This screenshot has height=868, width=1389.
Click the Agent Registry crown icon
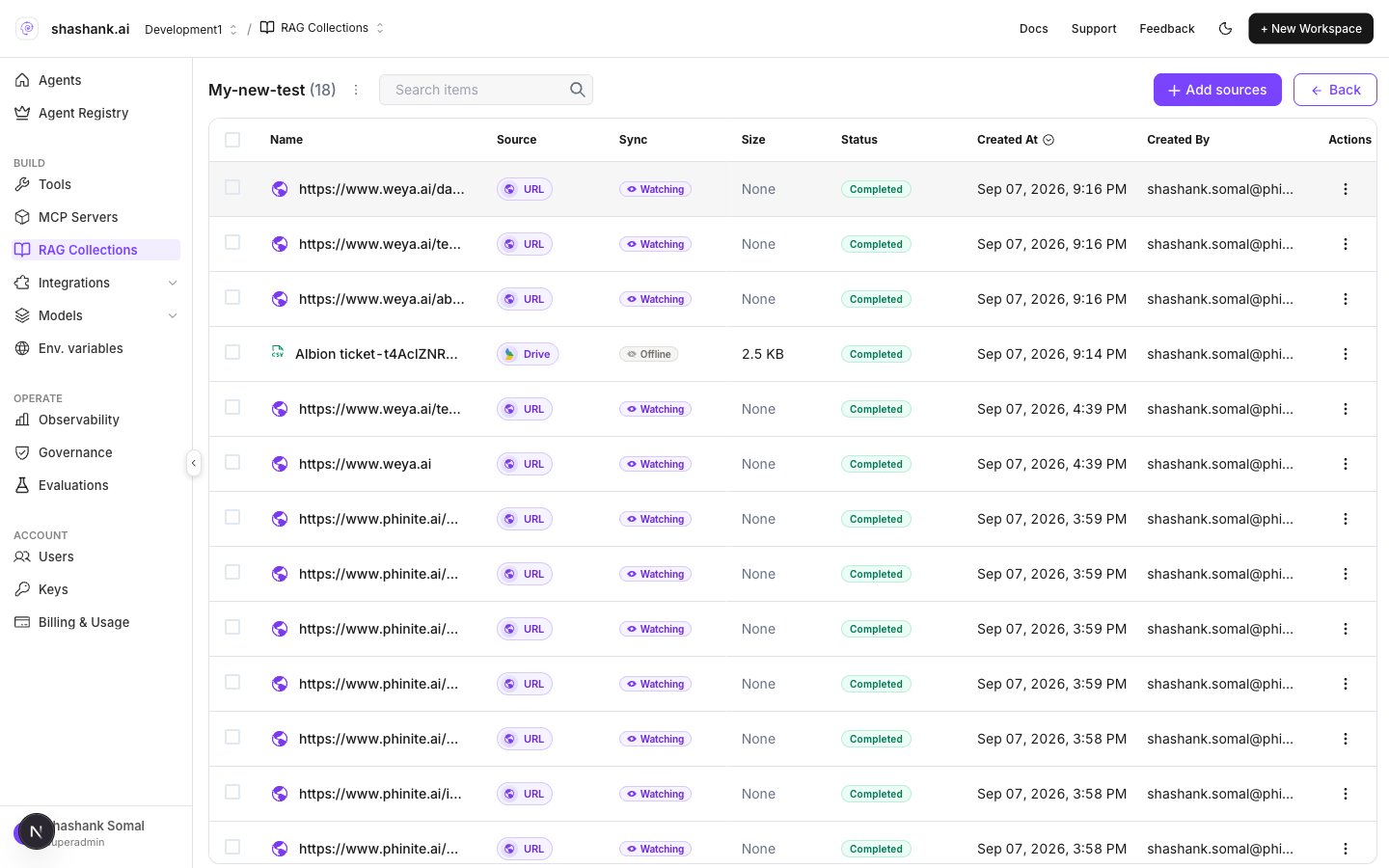point(22,113)
